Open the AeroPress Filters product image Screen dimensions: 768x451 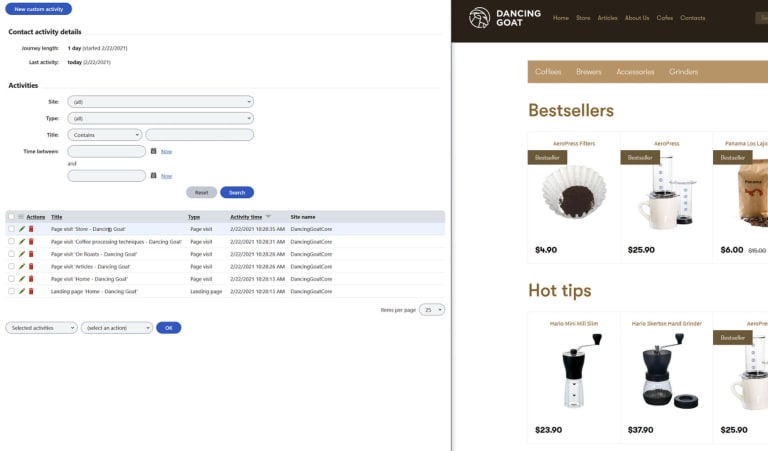point(574,192)
